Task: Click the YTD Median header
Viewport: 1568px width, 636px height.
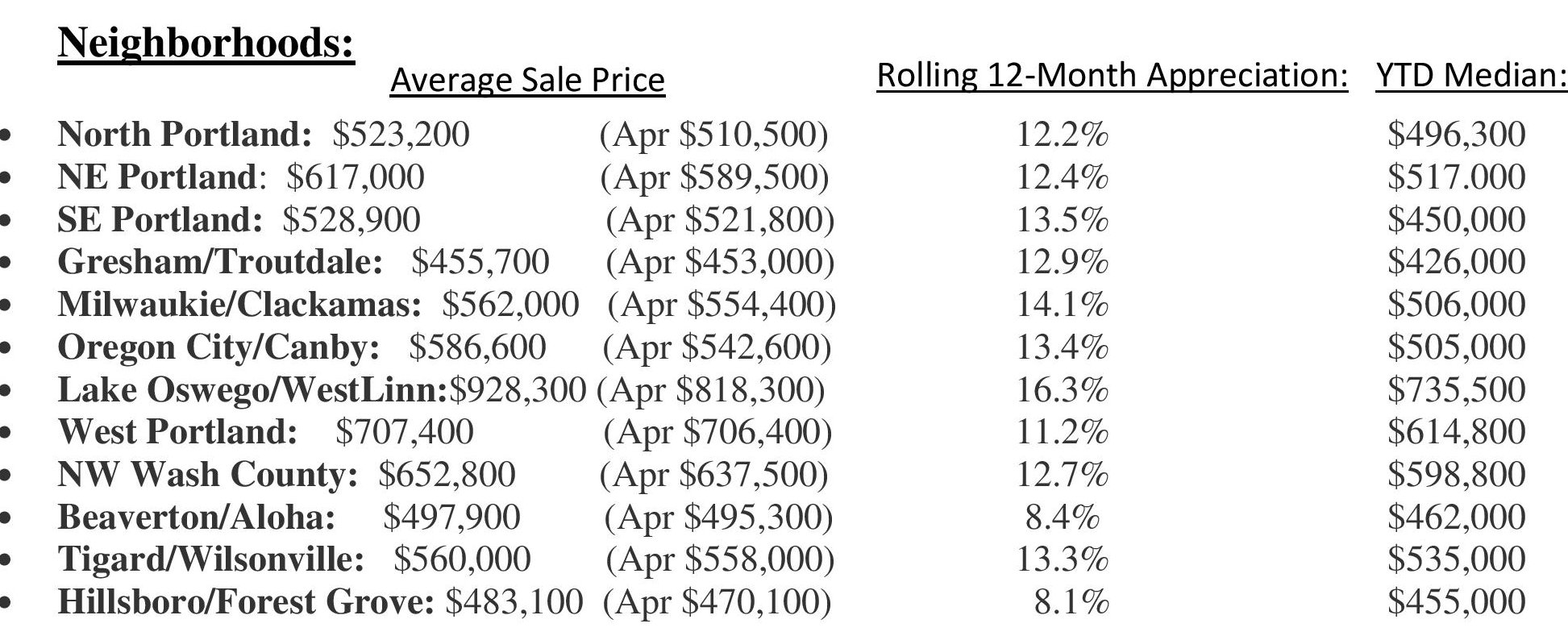Action: [1471, 75]
